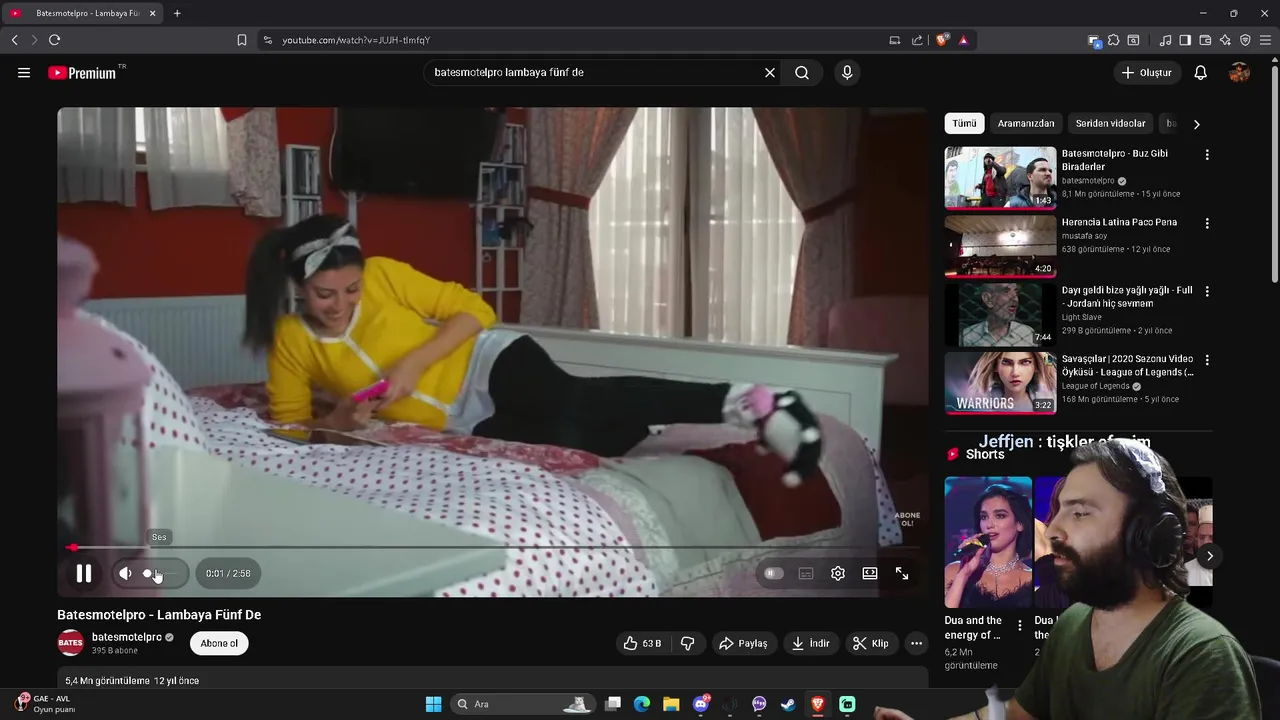This screenshot has width=1280, height=720.
Task: Select the Seriden videolar filter chip
Action: [1110, 123]
